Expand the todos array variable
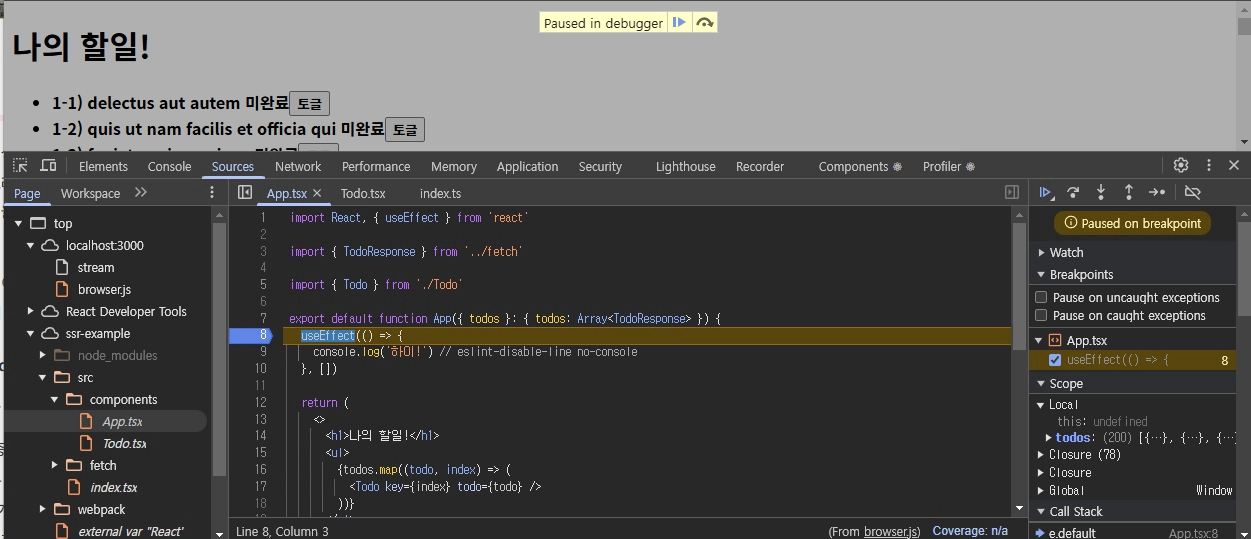 1049,438
